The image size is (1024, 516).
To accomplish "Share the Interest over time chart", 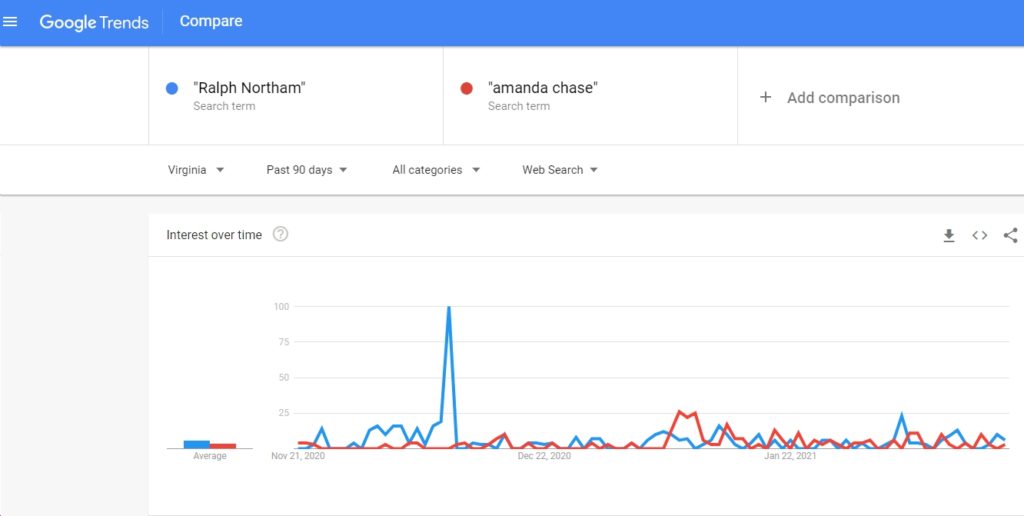I will click(1010, 235).
